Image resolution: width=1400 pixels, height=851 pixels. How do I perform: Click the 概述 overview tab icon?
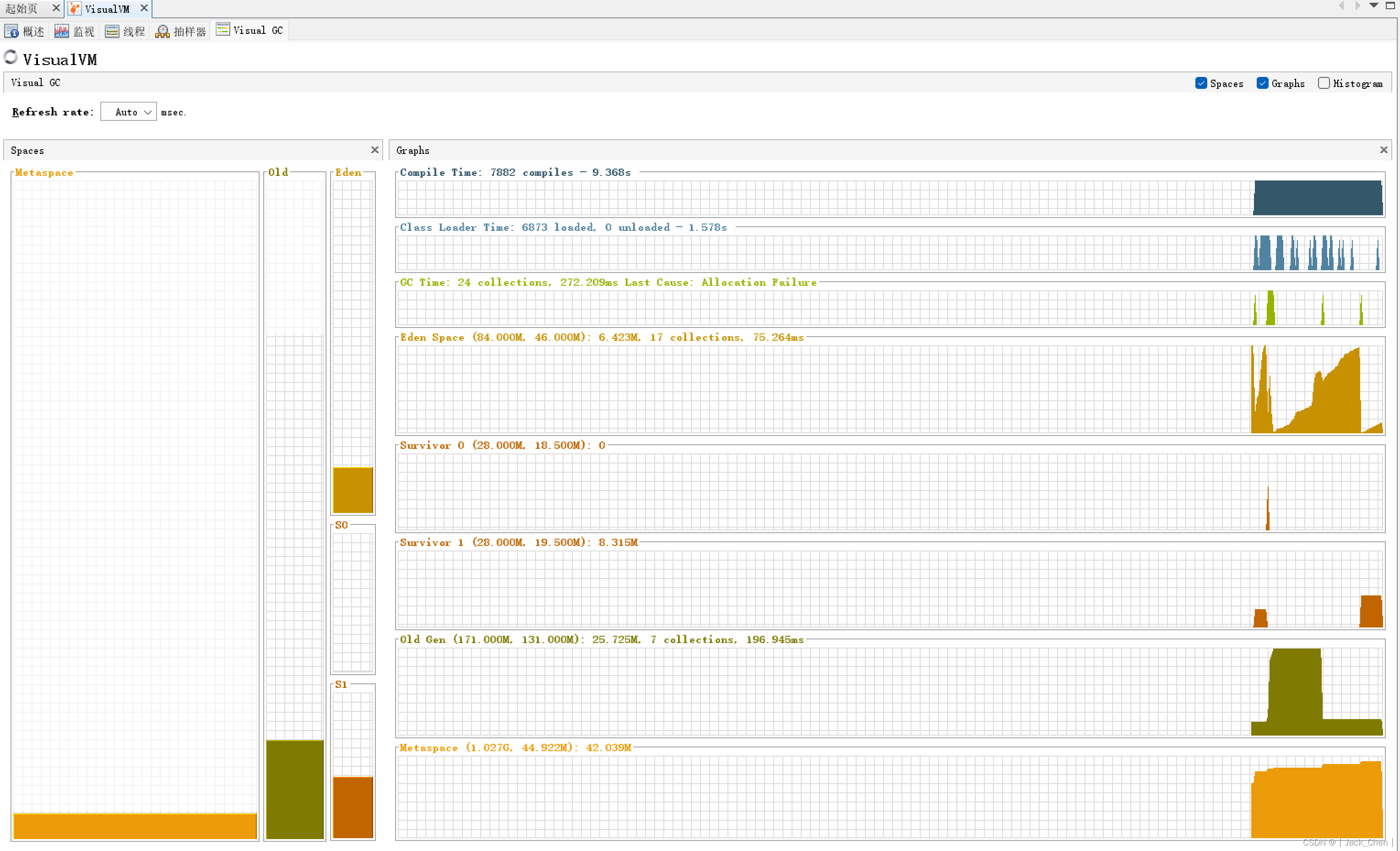pyautogui.click(x=11, y=31)
